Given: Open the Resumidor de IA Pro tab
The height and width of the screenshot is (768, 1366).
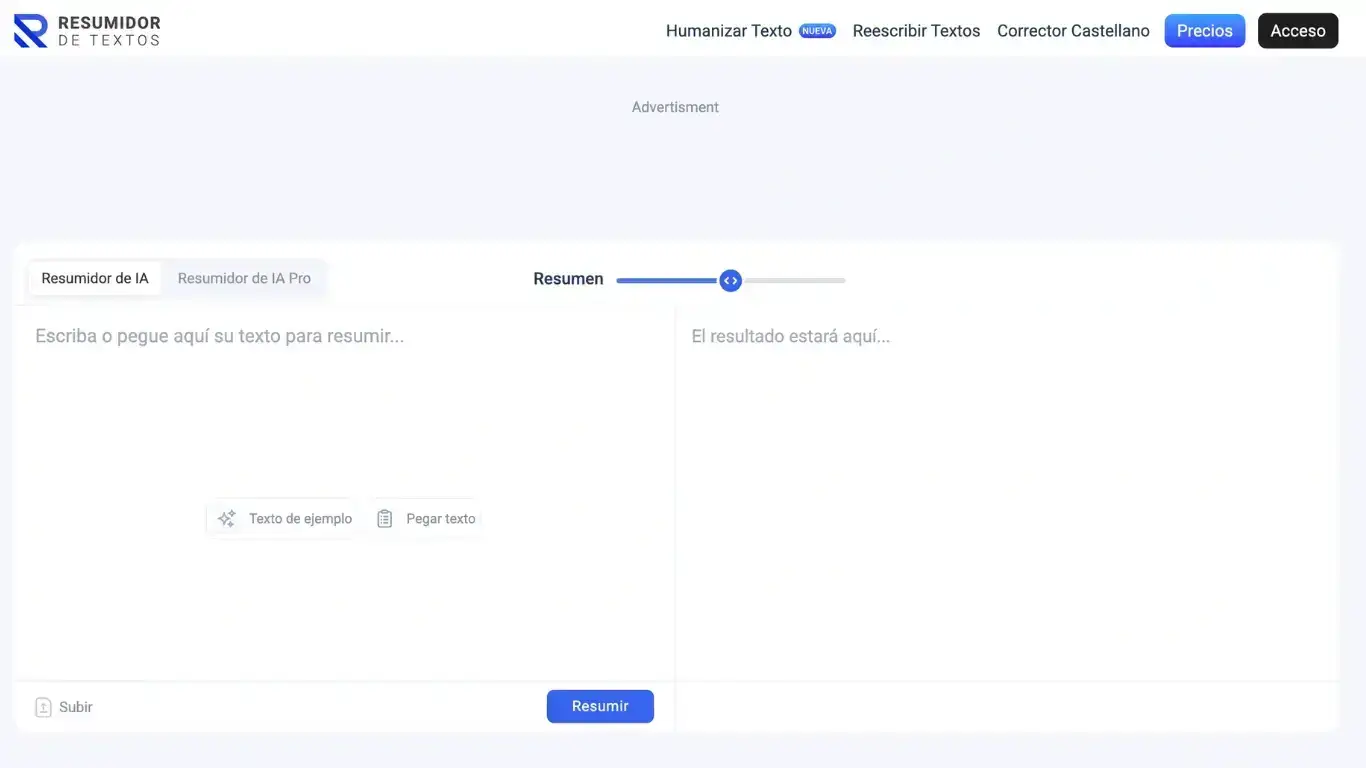Looking at the screenshot, I should 244,278.
